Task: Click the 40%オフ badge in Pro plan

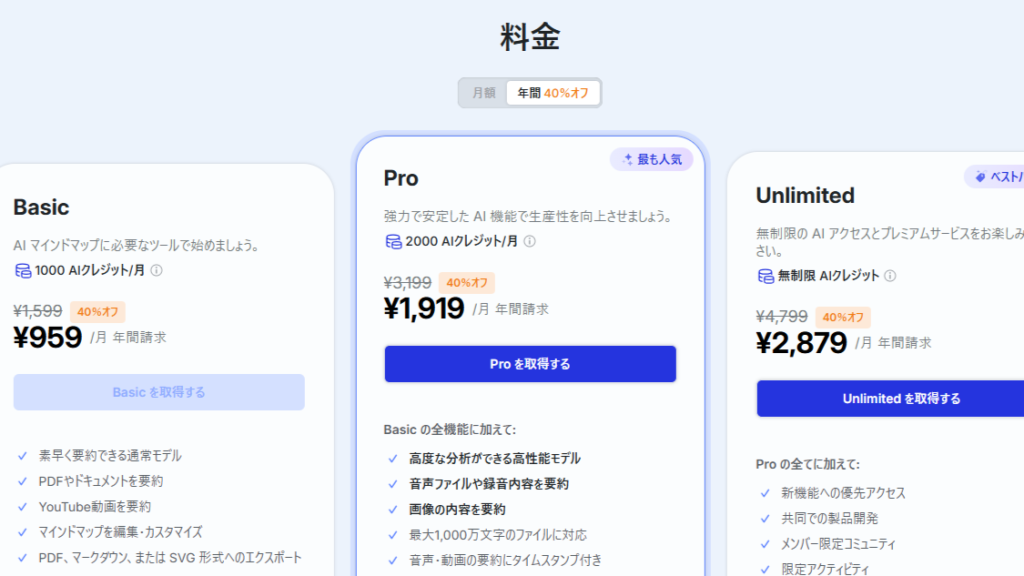Action: pyautogui.click(x=466, y=283)
